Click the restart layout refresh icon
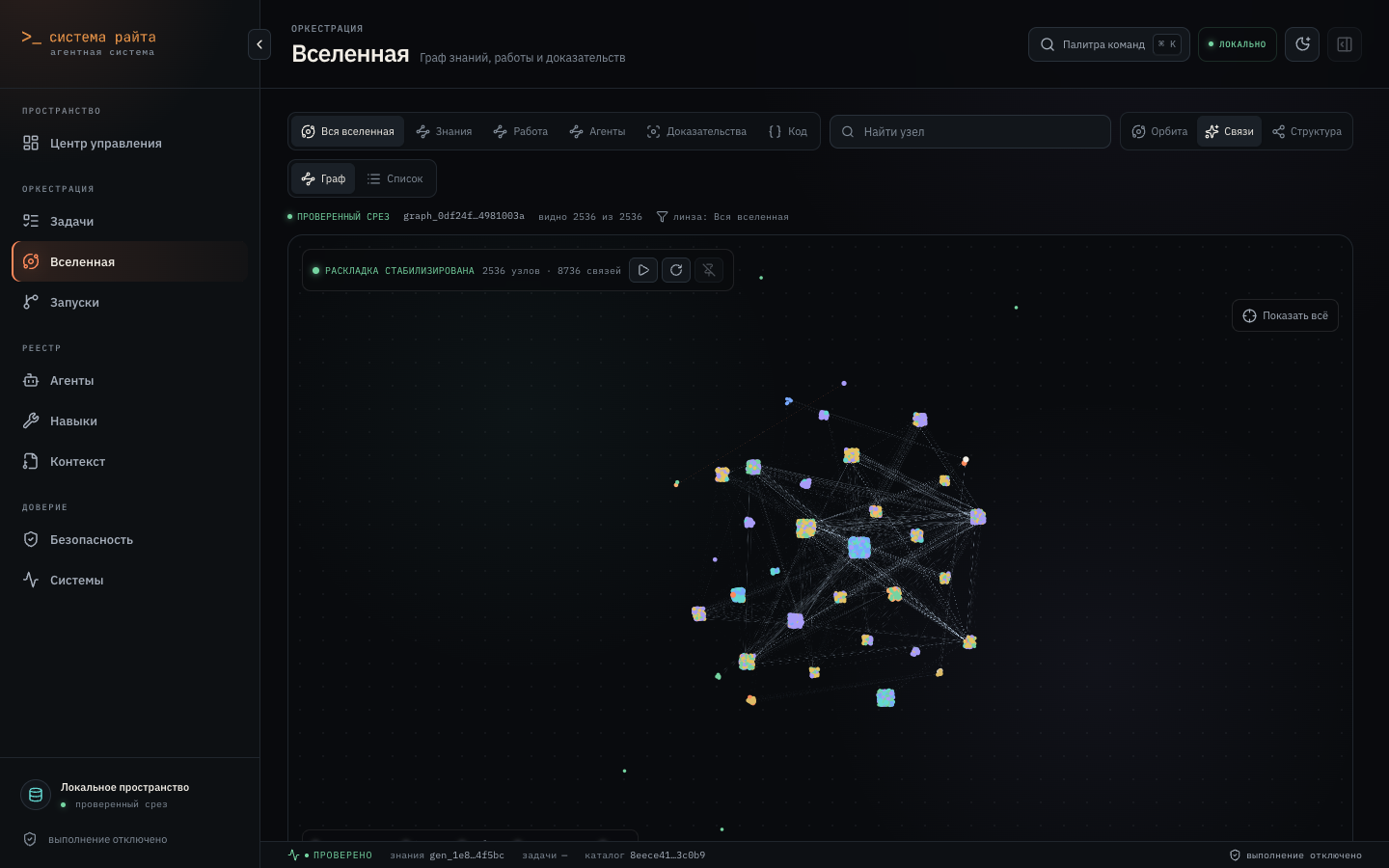 [x=676, y=270]
